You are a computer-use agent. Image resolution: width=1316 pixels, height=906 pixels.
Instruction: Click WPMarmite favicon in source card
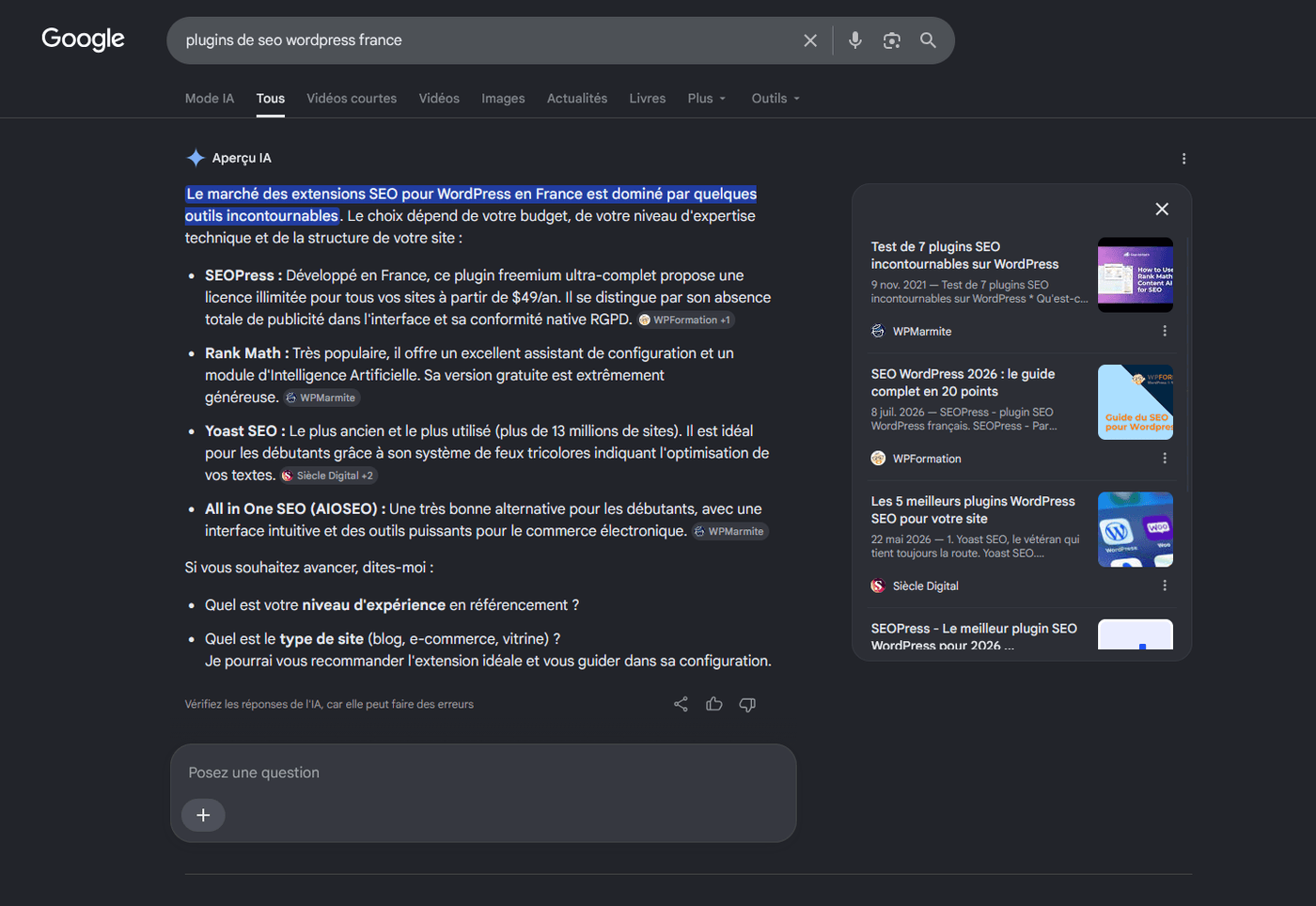pyautogui.click(x=878, y=331)
